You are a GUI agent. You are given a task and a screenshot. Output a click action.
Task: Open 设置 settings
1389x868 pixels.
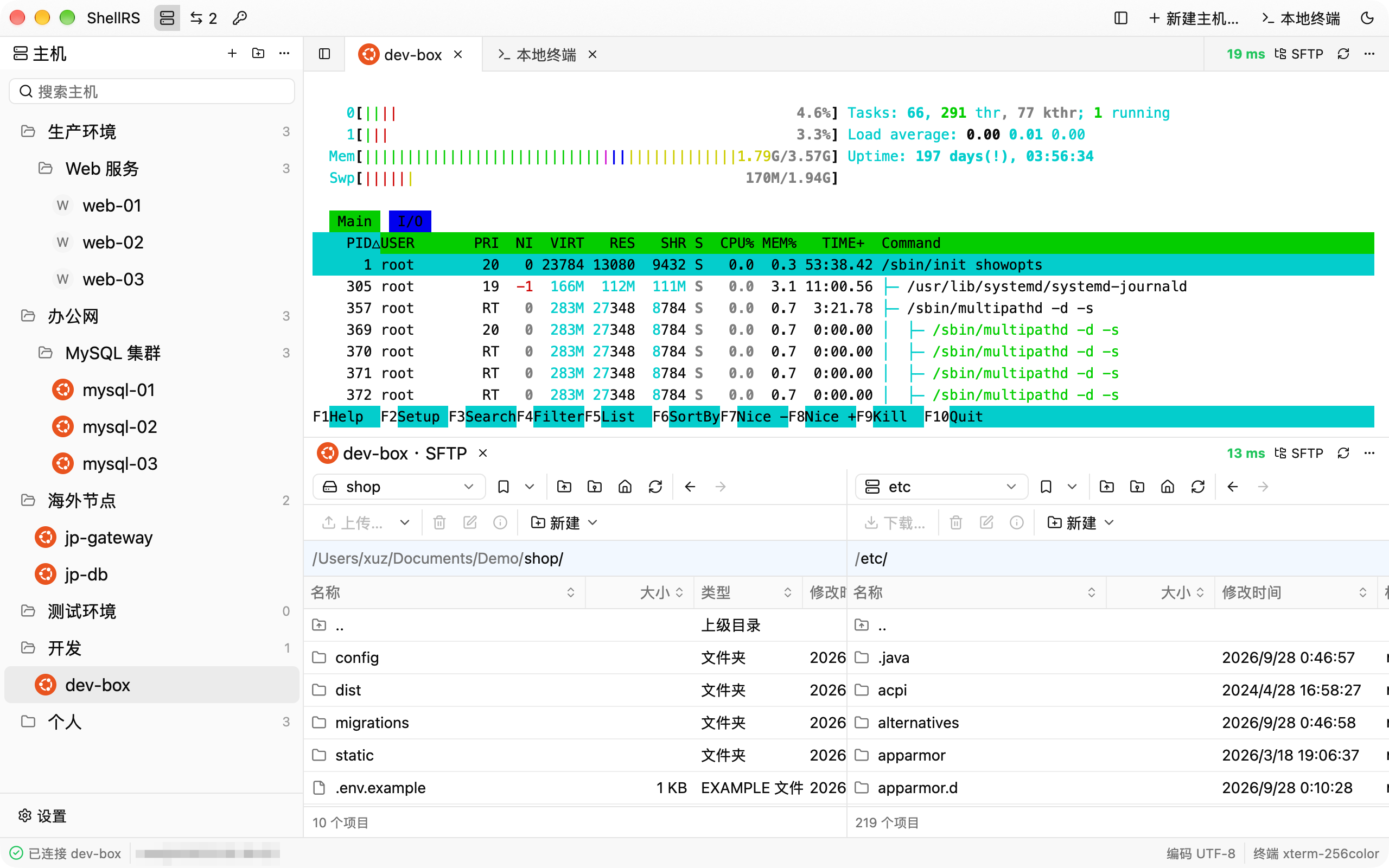[x=42, y=816]
